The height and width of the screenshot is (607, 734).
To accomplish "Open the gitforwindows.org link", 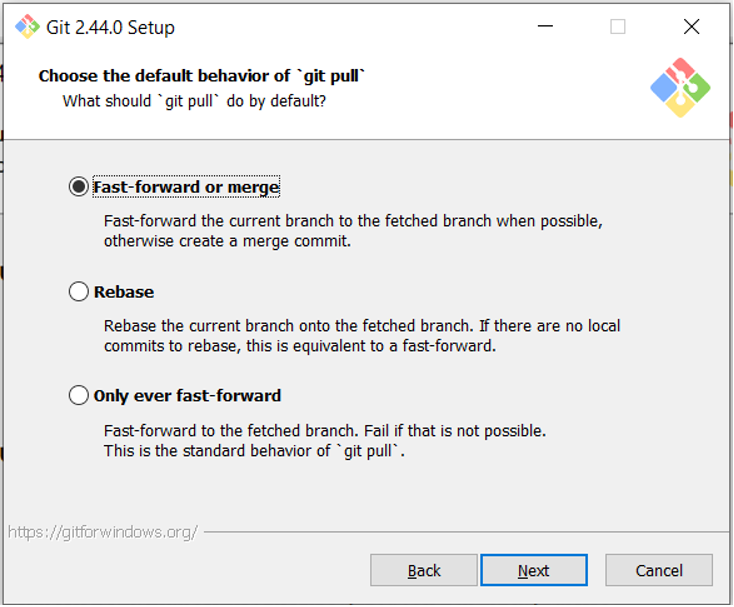I will [103, 532].
